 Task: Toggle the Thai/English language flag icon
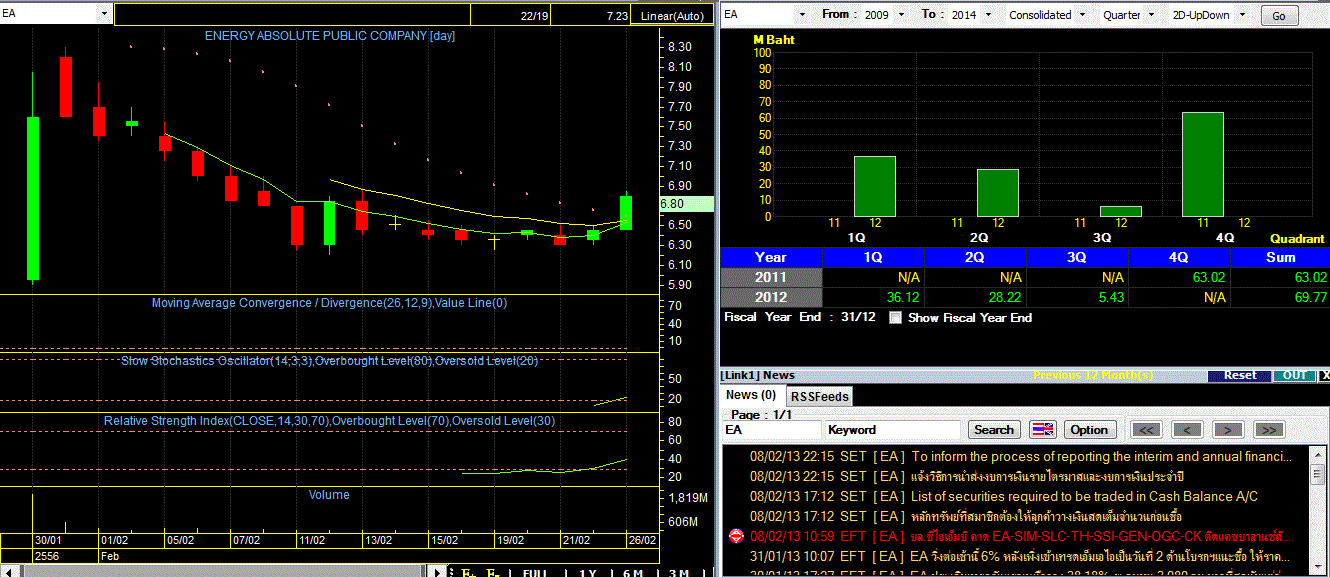tap(1043, 430)
